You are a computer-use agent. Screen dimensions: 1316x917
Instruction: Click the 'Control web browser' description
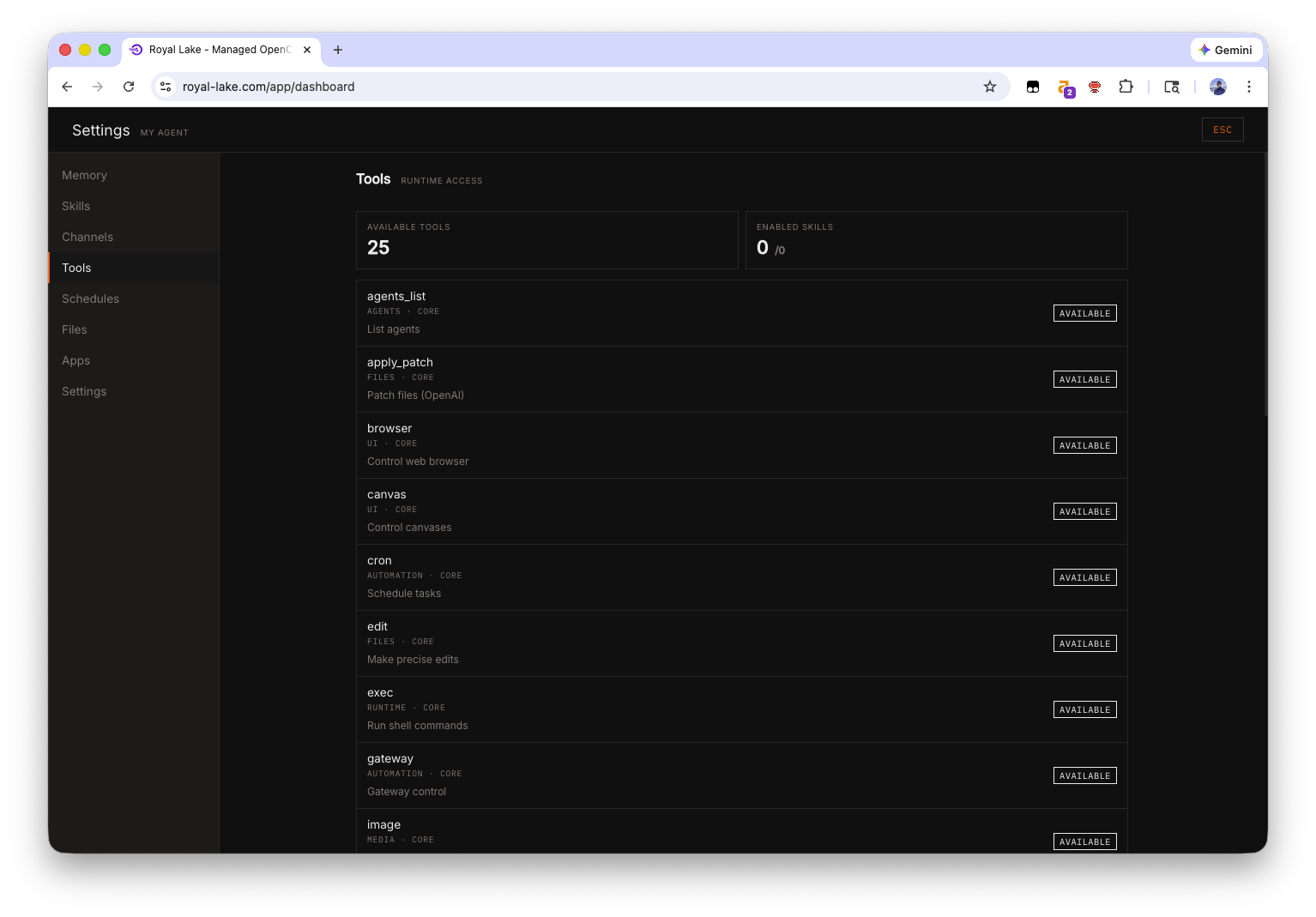pyautogui.click(x=418, y=462)
